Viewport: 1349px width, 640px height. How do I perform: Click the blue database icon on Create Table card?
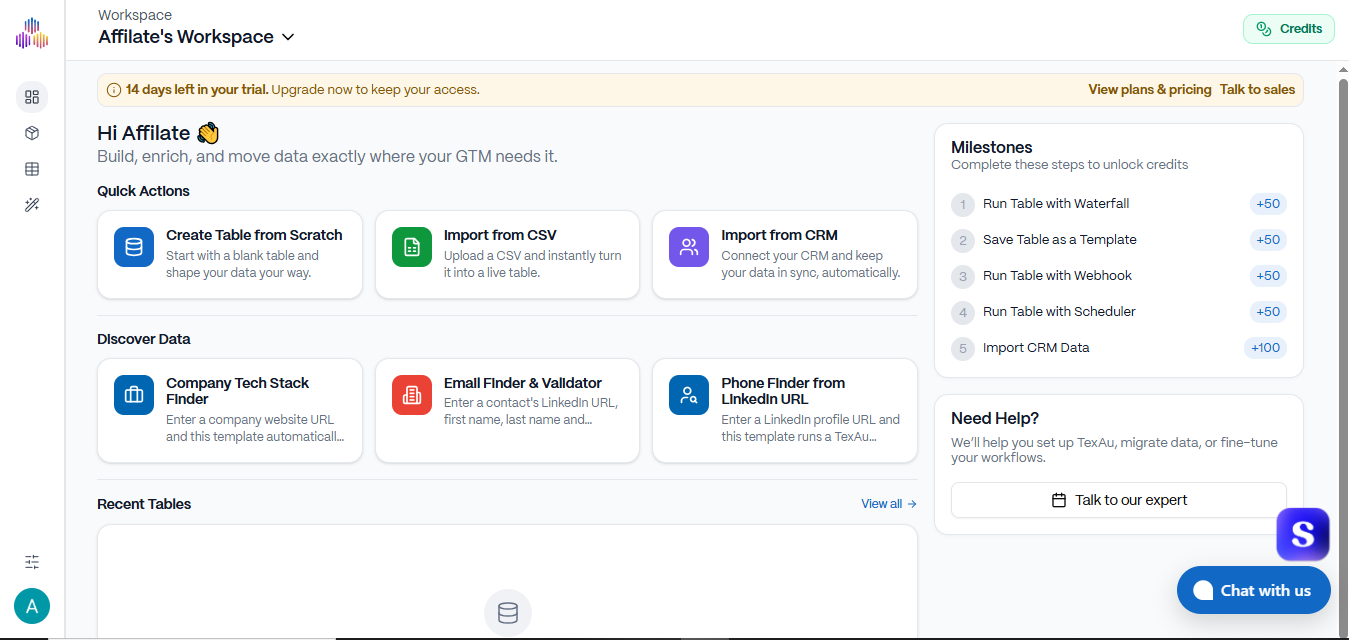[x=134, y=247]
